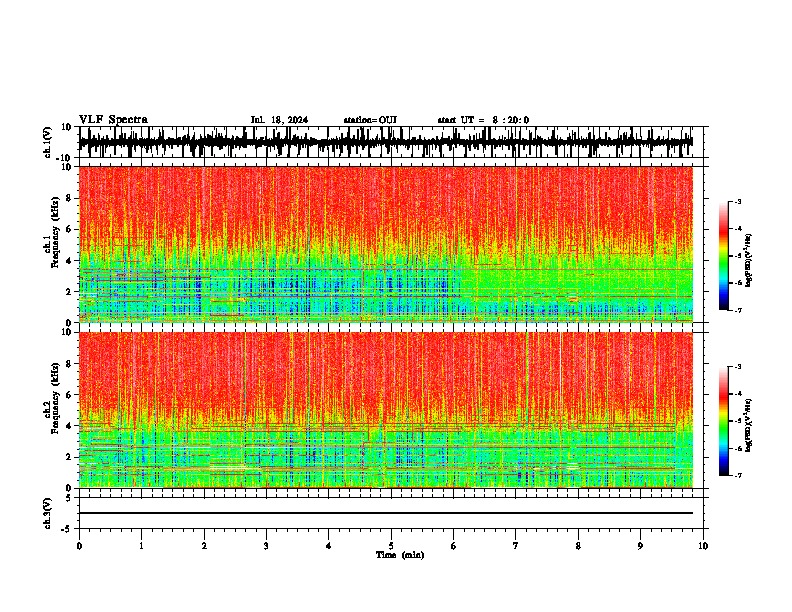Click time axis tick label "4"
The image size is (792, 612).
329,546
